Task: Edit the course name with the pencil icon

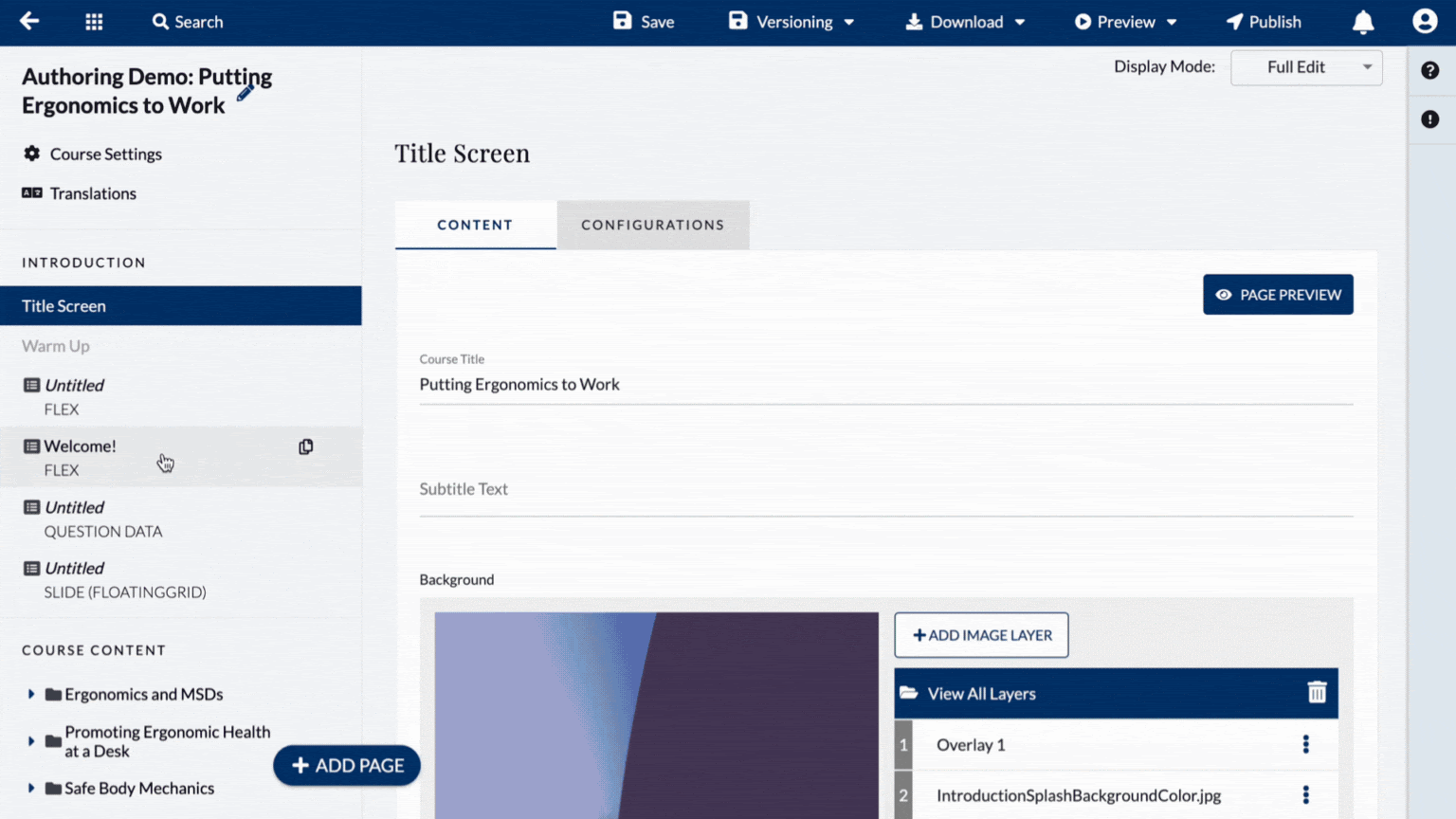Action: pyautogui.click(x=245, y=93)
